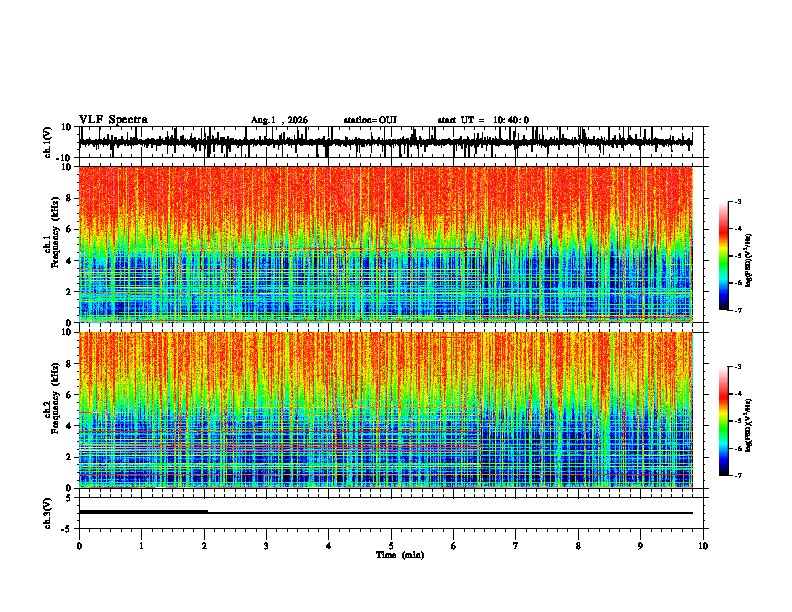Click the ch.1 spectrogram color scale bar
The image size is (792, 612).
click(723, 256)
